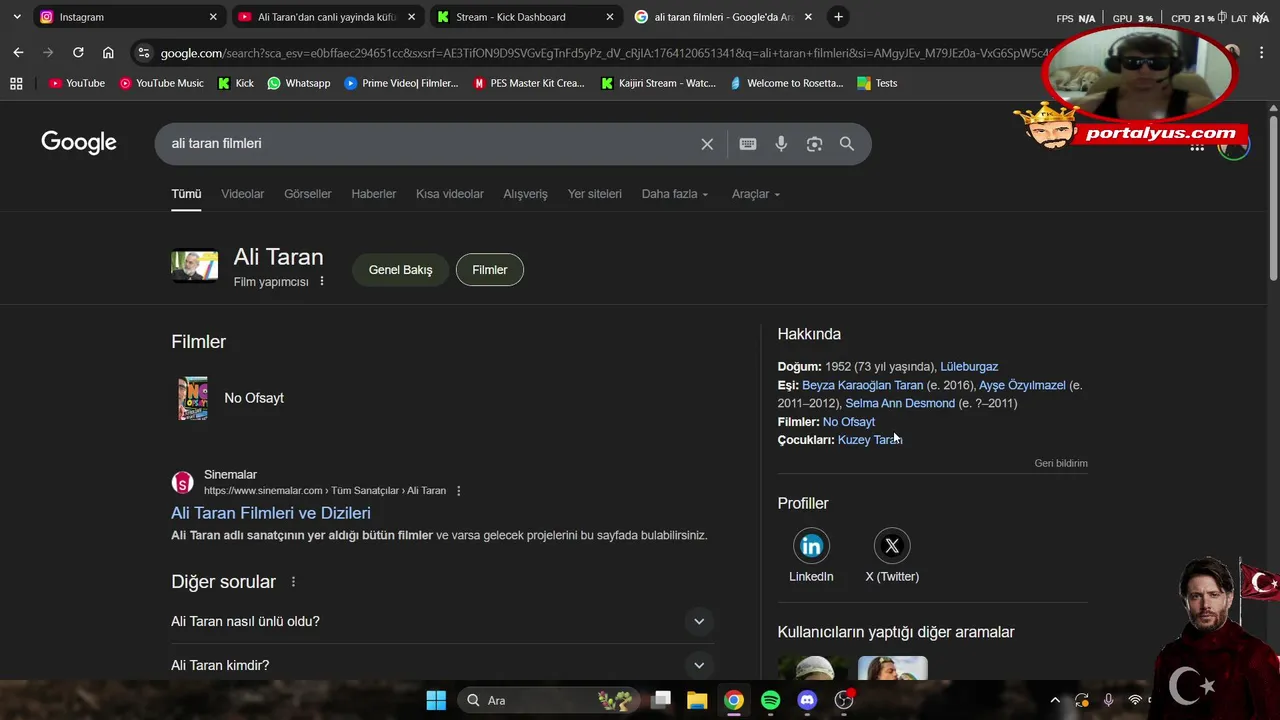
Task: Reload the current page
Action: pyautogui.click(x=78, y=53)
